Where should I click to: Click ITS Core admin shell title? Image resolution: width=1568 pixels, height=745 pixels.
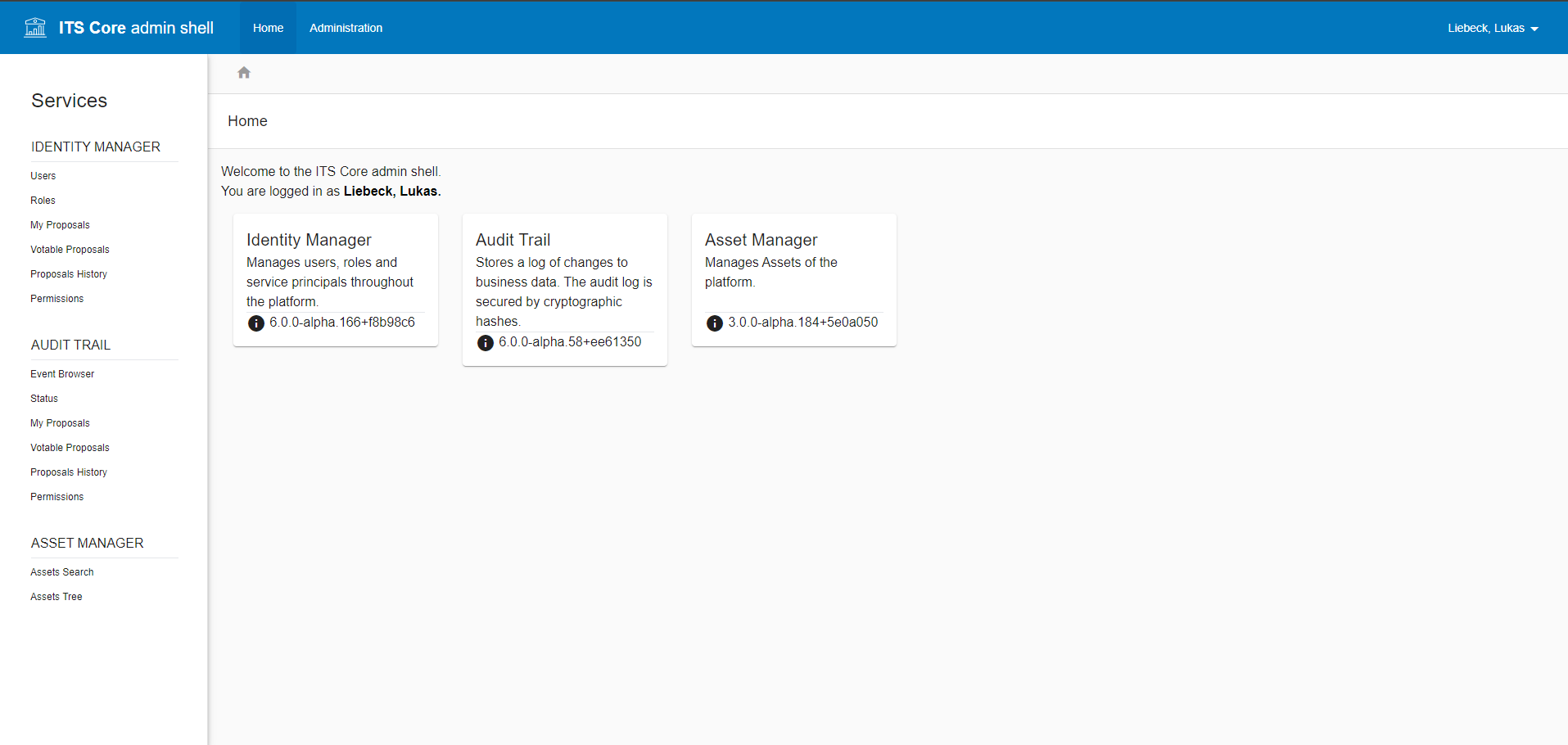tap(136, 28)
